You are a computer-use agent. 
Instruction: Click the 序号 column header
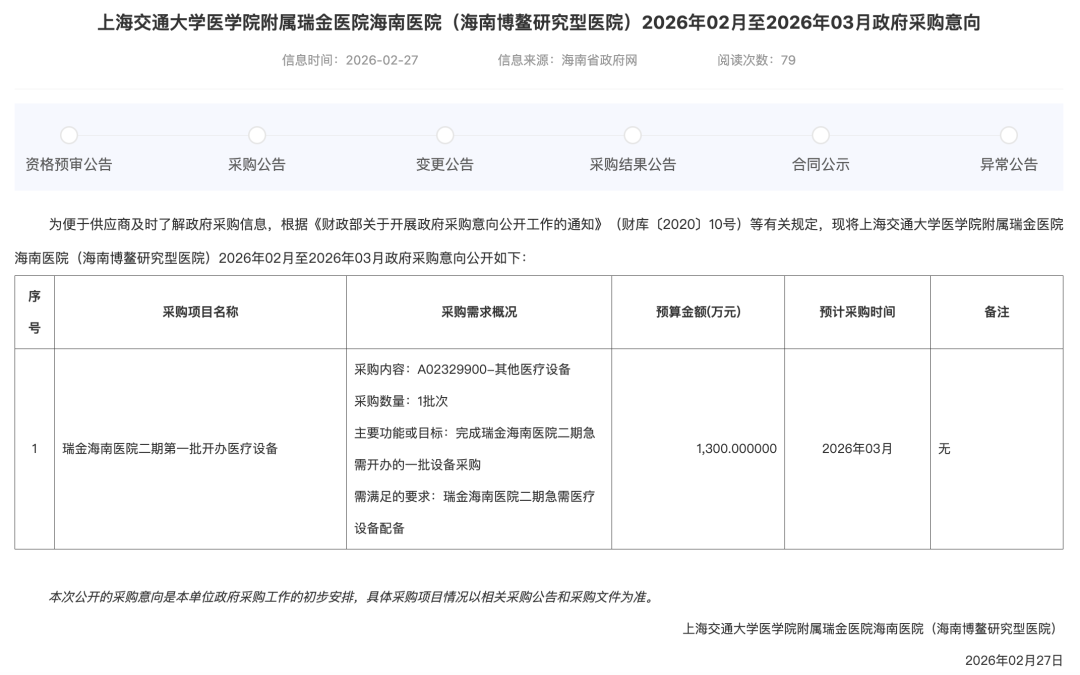34,312
